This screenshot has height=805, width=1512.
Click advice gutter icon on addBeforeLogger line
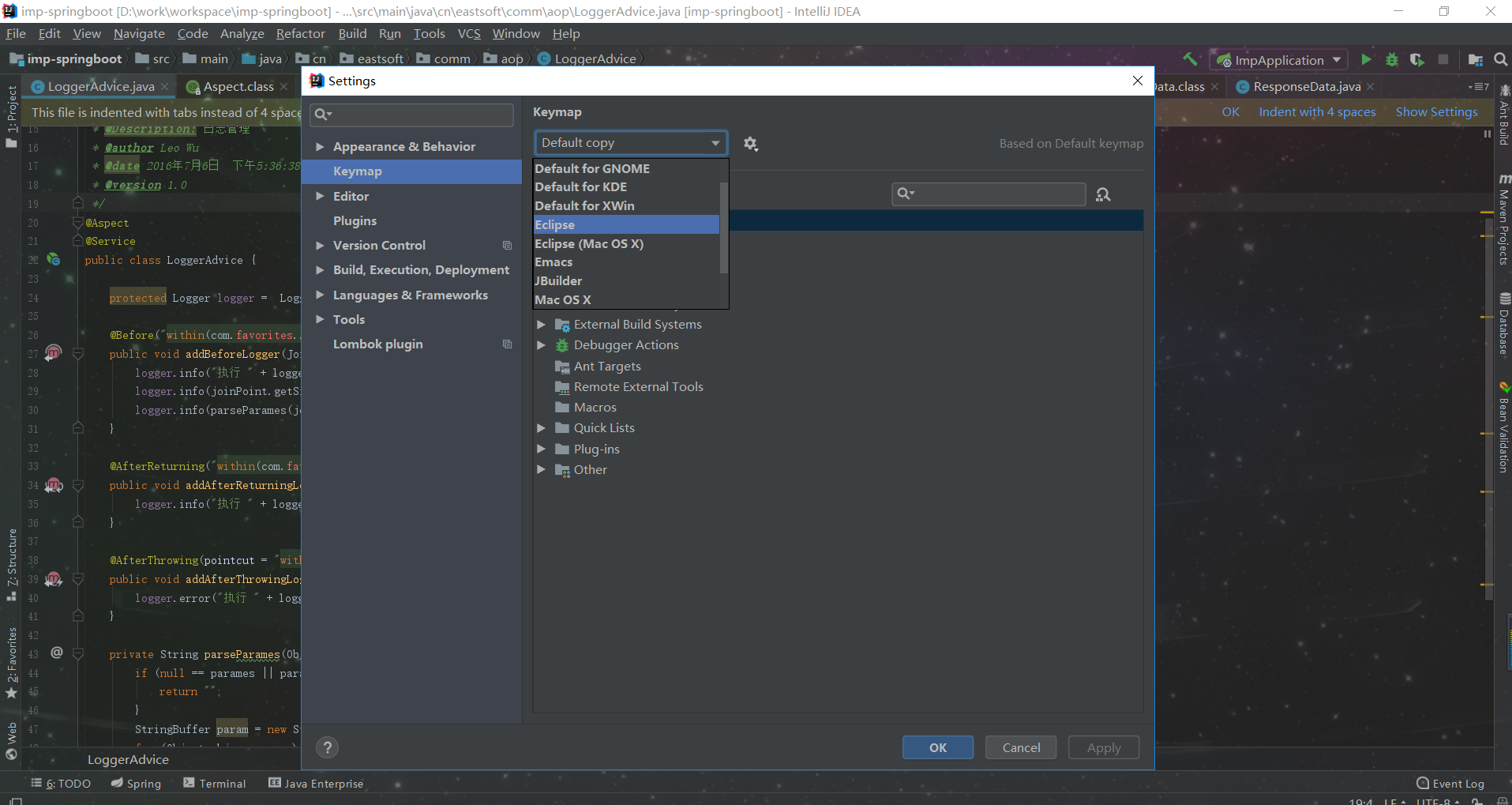tap(53, 352)
